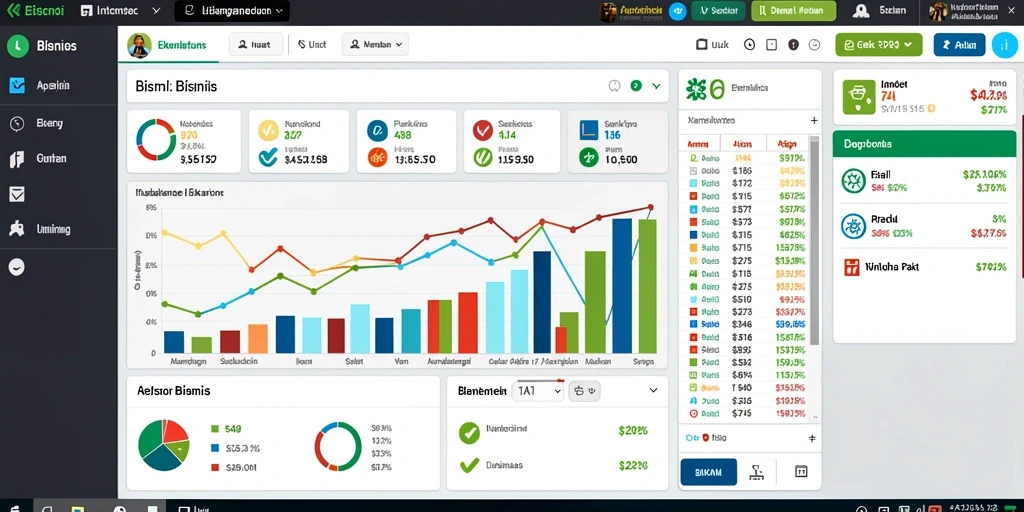Click the green Dogrbonts Etall bug icon

point(853,181)
